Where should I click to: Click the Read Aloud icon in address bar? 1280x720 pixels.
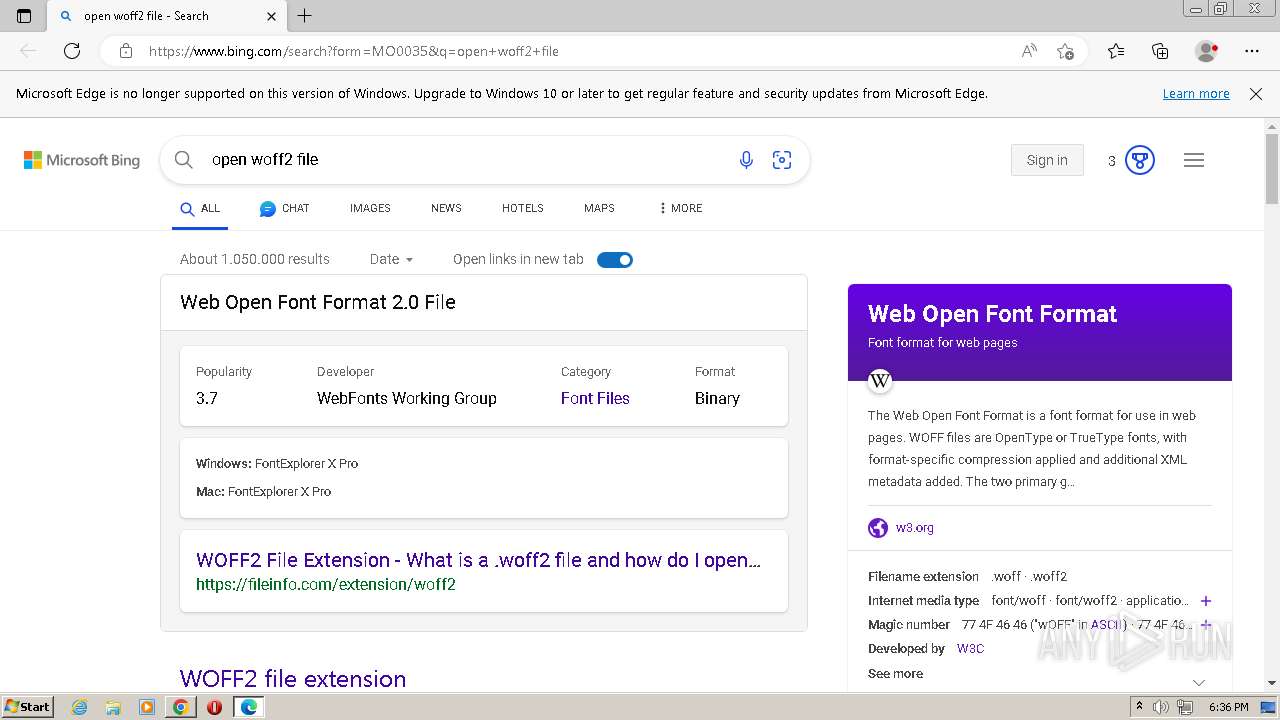1029,51
